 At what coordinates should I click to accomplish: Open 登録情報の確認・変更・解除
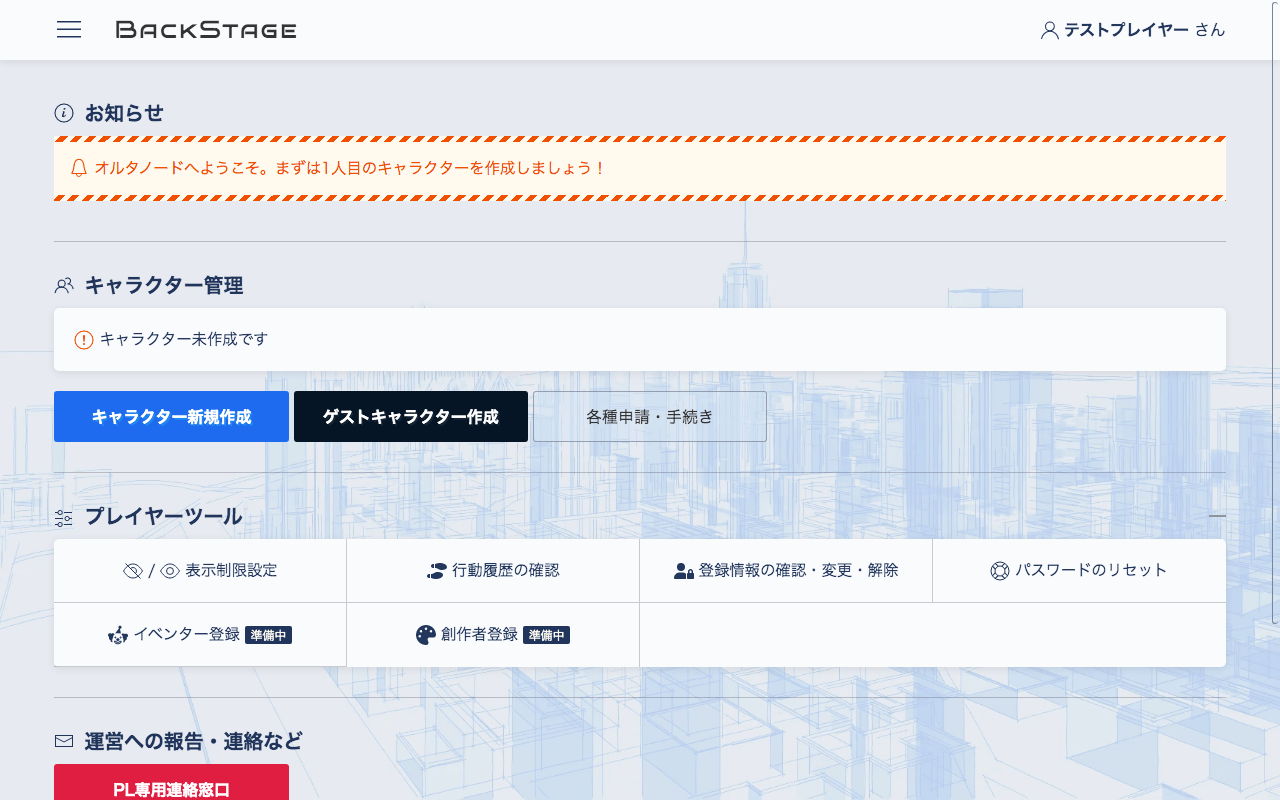(786, 571)
